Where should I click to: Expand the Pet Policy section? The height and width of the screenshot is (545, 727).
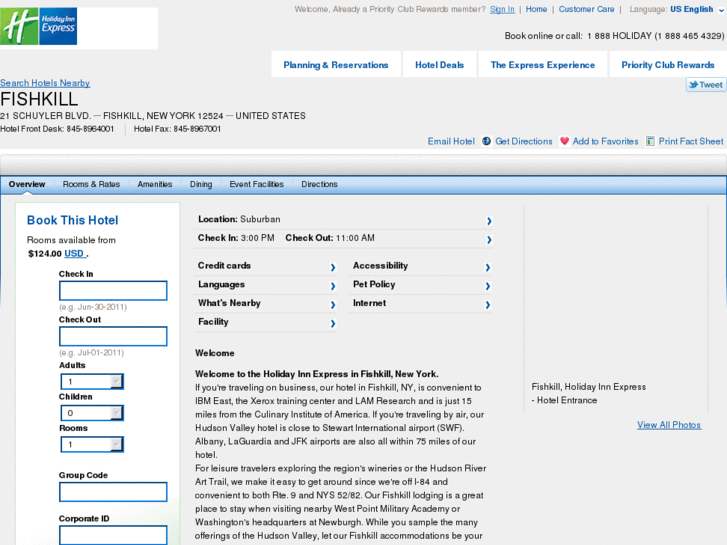[x=421, y=285]
